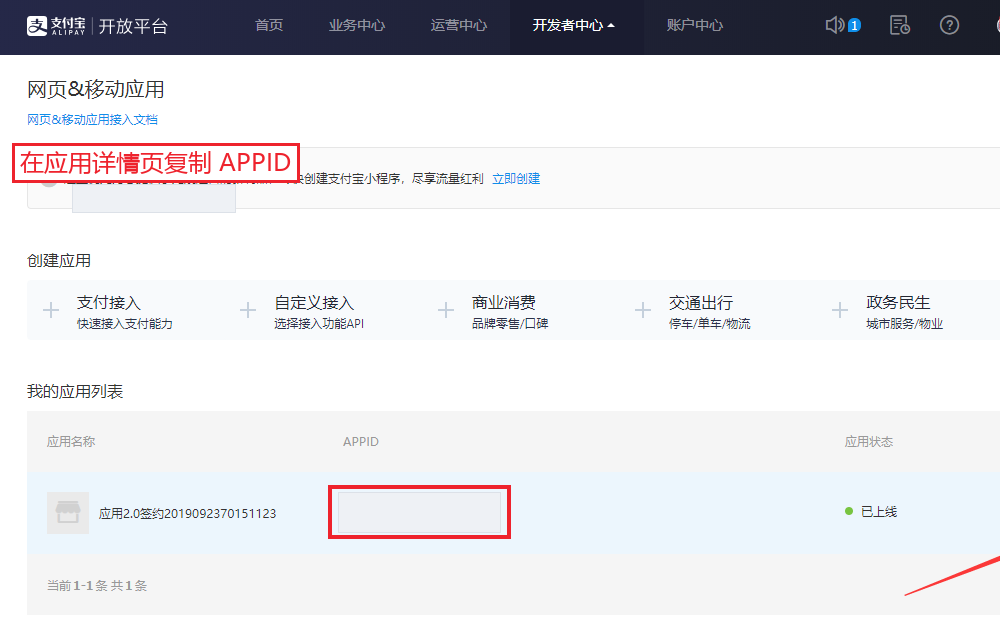Screen dimensions: 1000x625
Task: Click 城市服务/物业 description text
Action: coord(904,324)
